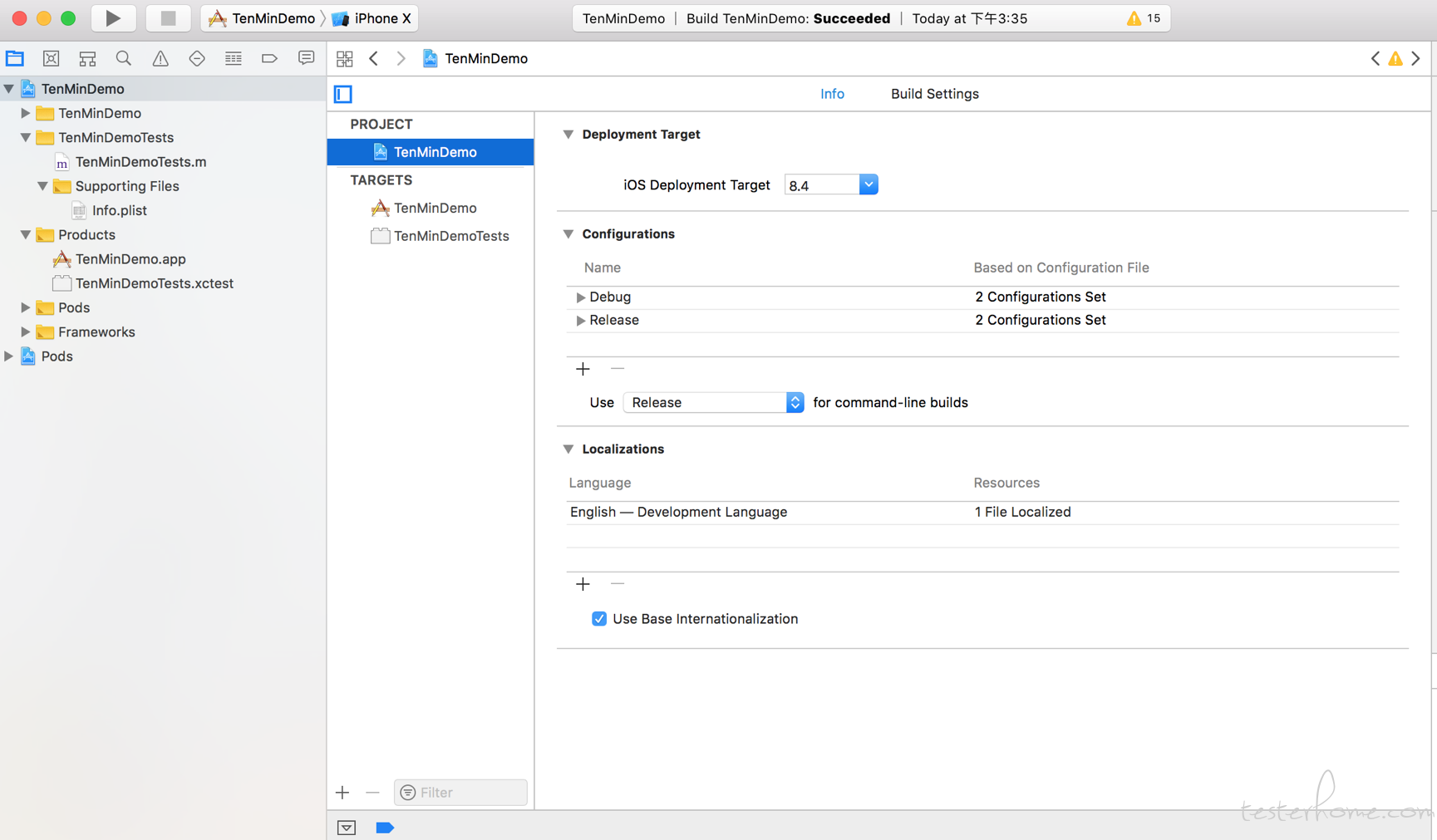
Task: Collapse the TenMinDemoTests group
Action: 26,137
